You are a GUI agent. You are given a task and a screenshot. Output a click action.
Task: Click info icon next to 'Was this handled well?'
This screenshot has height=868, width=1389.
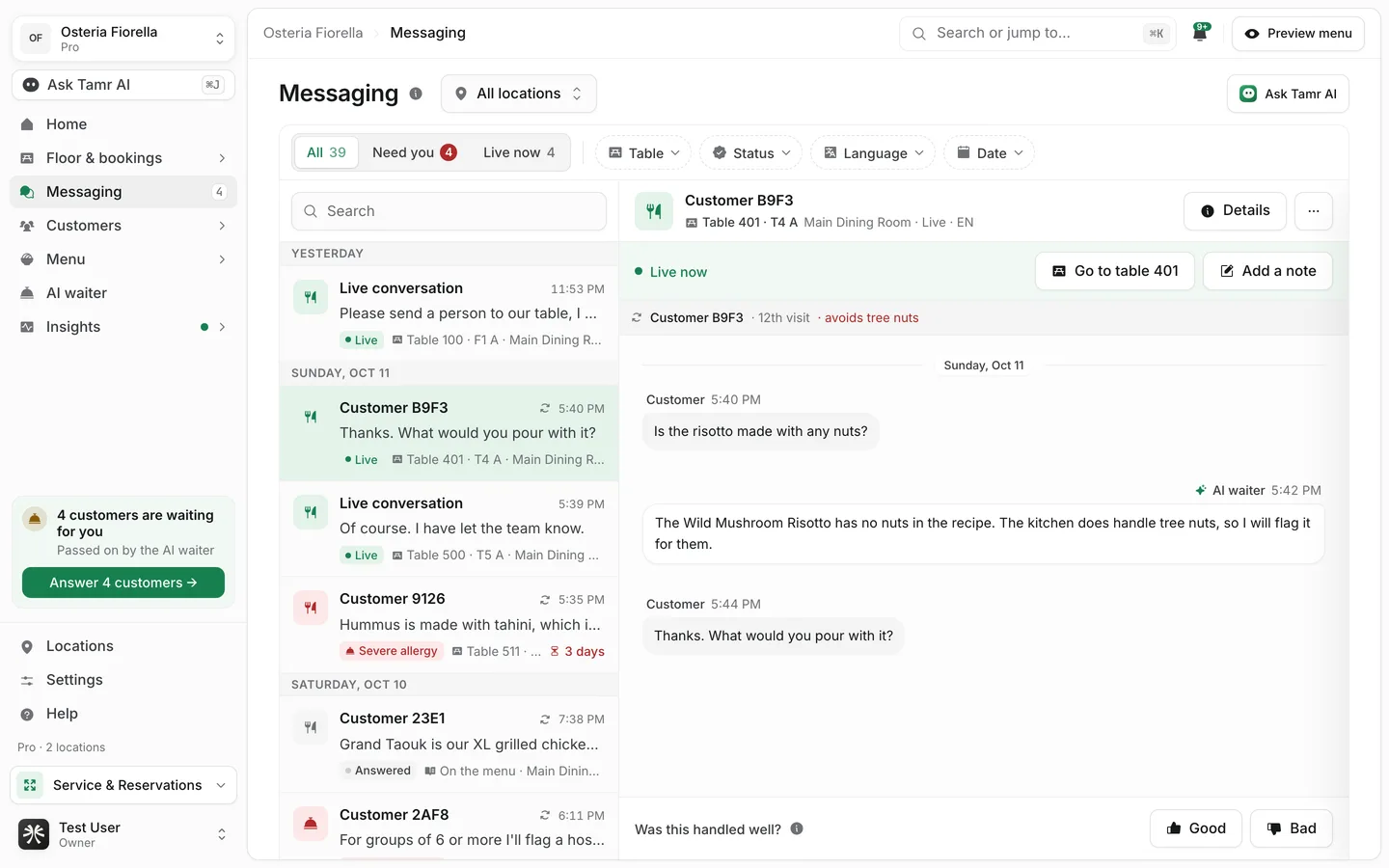(x=797, y=828)
